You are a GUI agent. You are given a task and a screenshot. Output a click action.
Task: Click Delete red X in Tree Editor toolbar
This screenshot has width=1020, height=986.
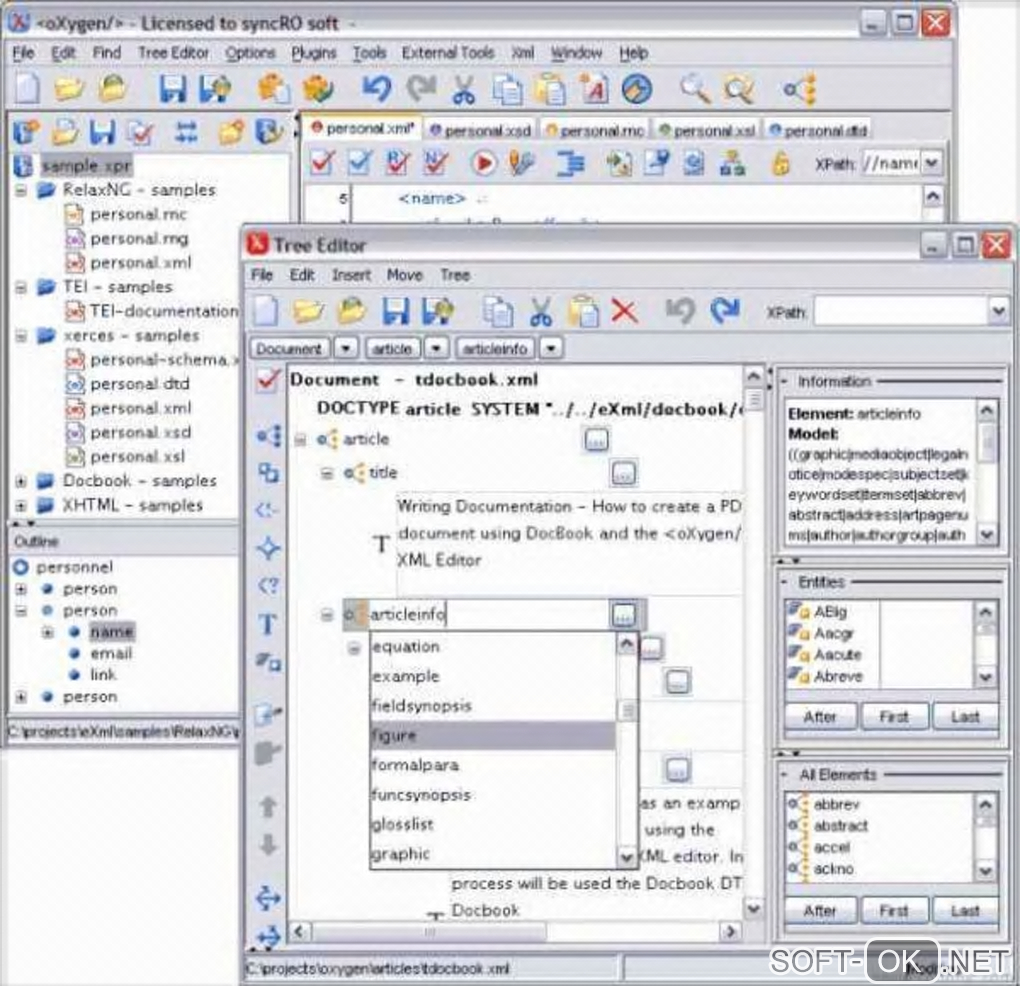pos(624,311)
